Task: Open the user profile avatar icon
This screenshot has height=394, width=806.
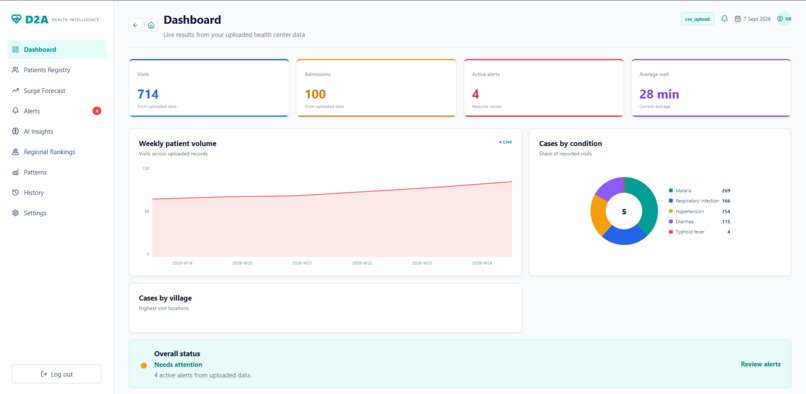Action: pos(784,19)
